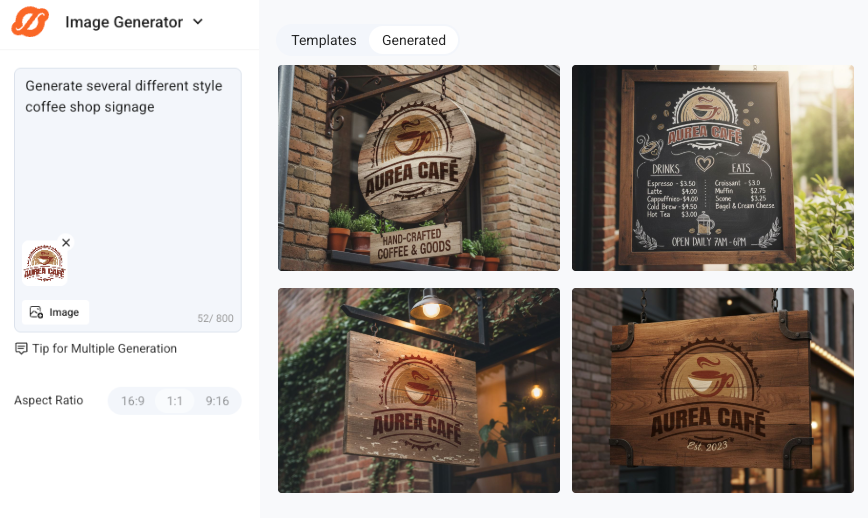Image resolution: width=868 pixels, height=518 pixels.
Task: Click inside the coffee shop signage prompt box
Action: coord(128,160)
